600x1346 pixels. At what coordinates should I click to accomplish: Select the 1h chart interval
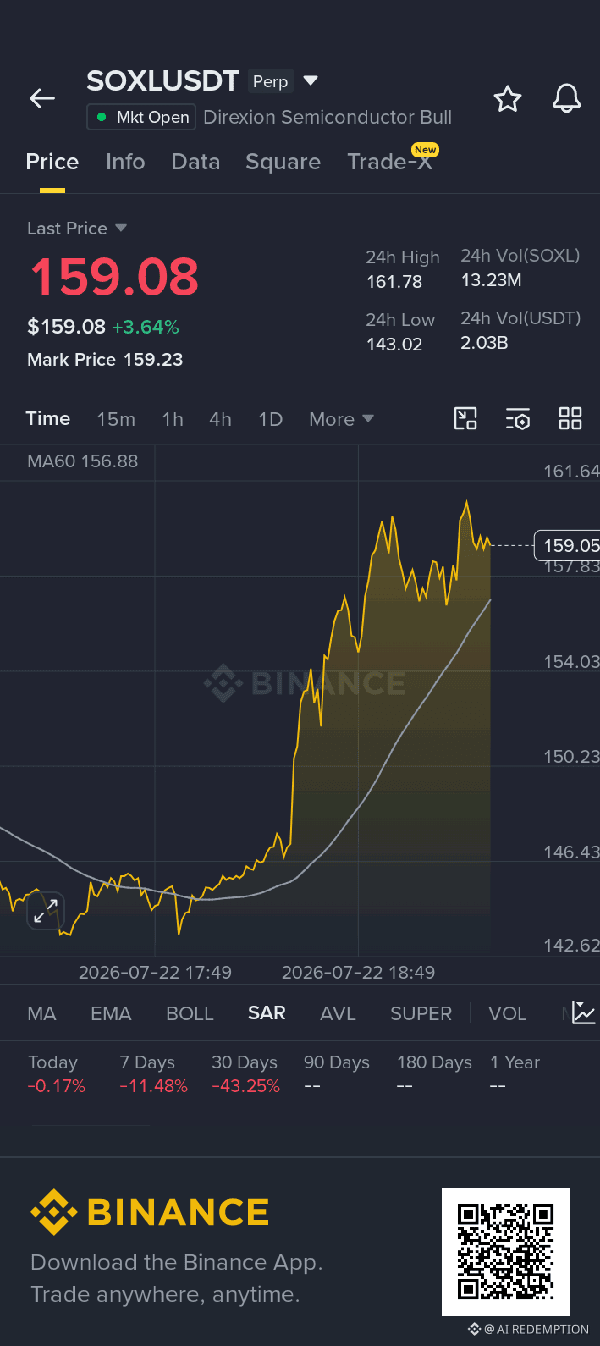coord(173,419)
